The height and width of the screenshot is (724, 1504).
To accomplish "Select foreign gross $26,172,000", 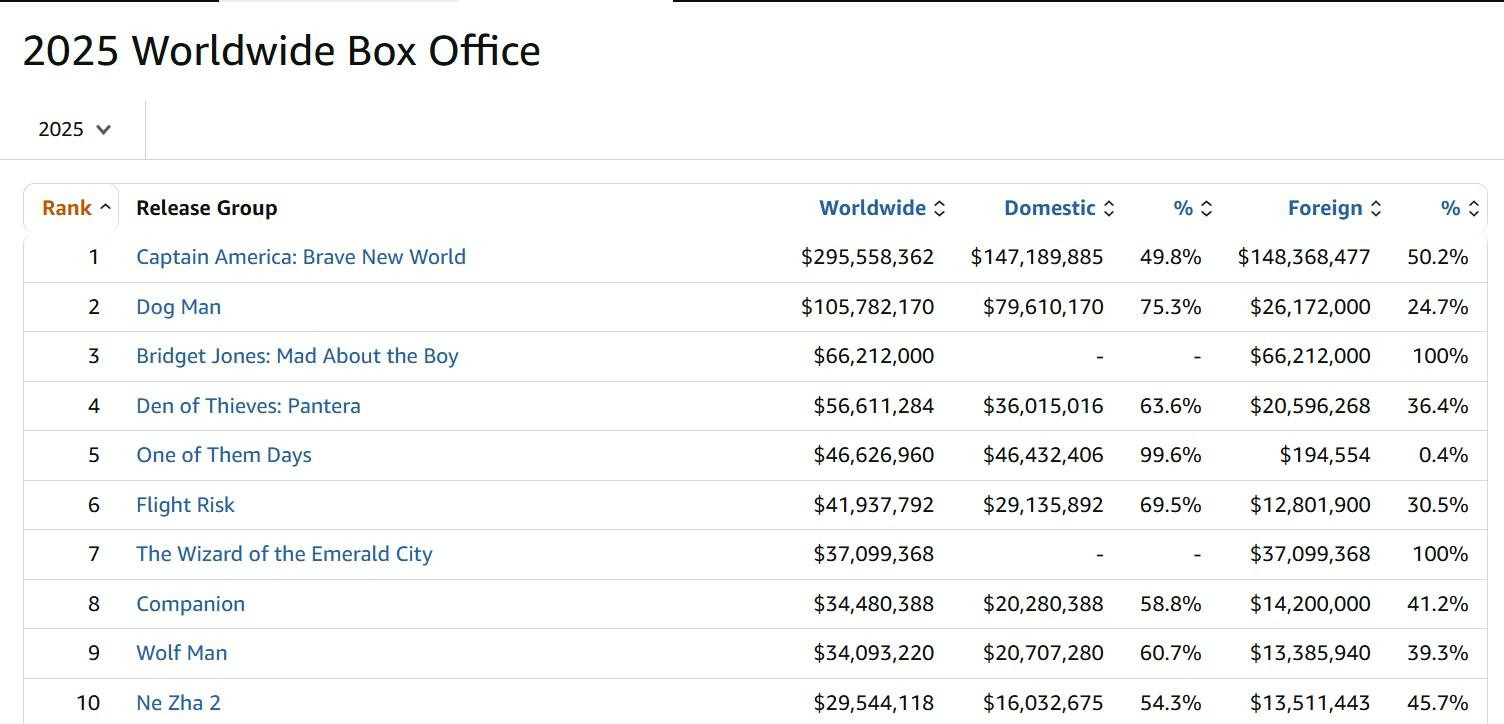I will click(x=1310, y=307).
